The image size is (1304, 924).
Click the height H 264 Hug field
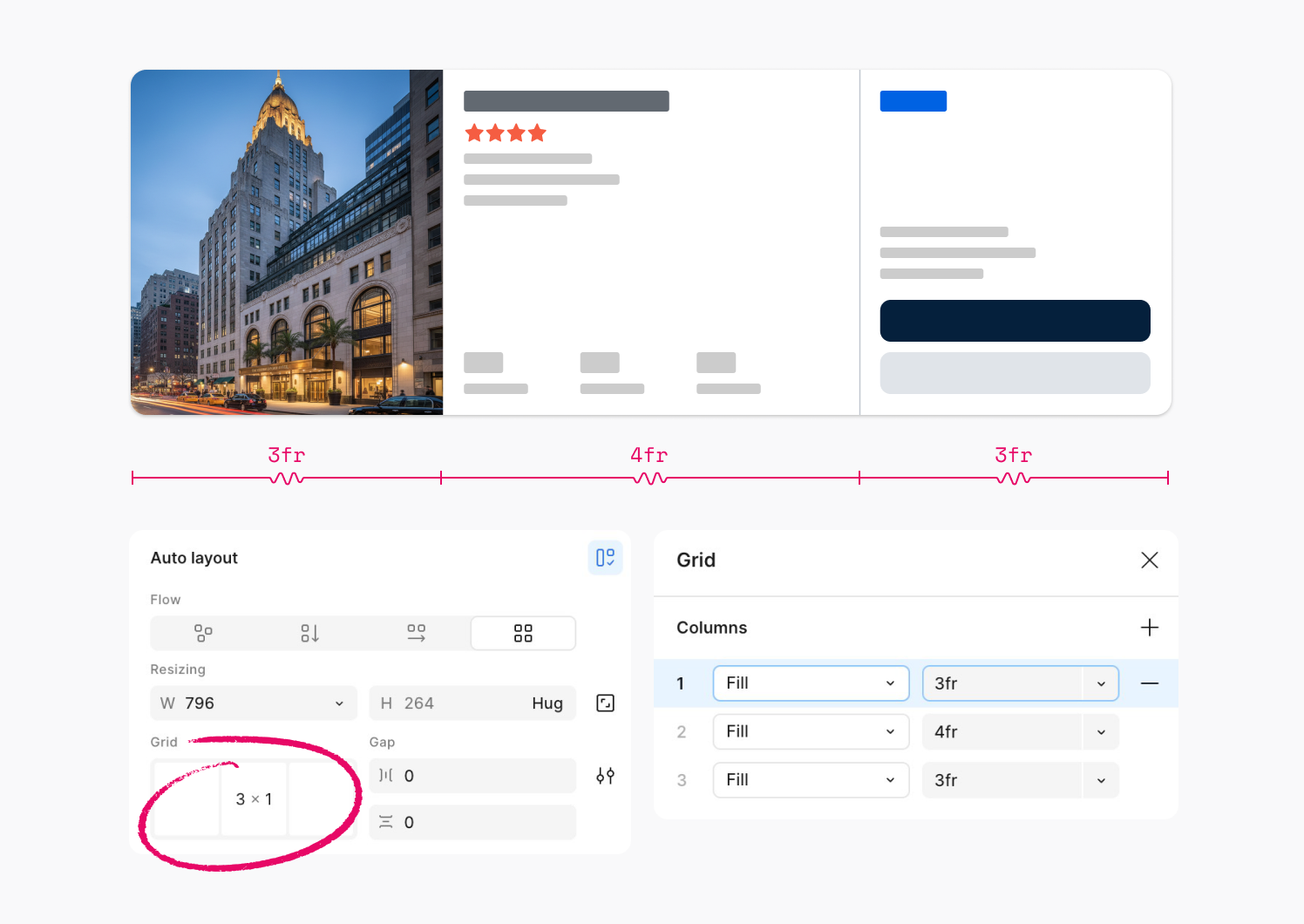(472, 703)
